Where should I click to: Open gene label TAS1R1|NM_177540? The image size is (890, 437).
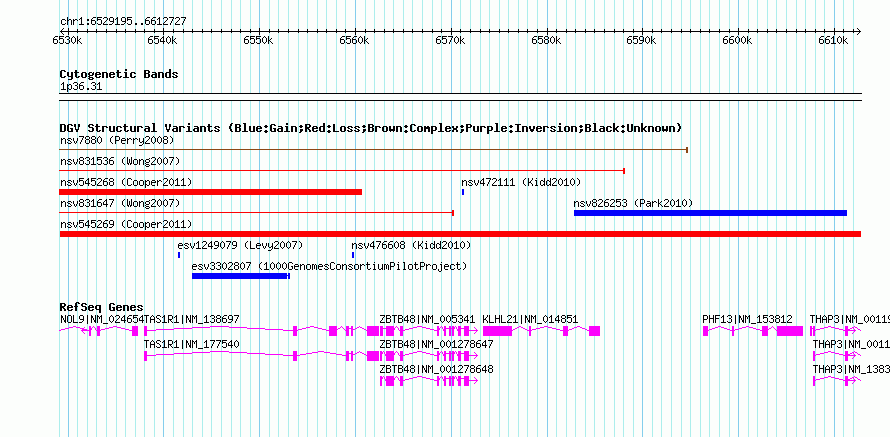(x=192, y=344)
